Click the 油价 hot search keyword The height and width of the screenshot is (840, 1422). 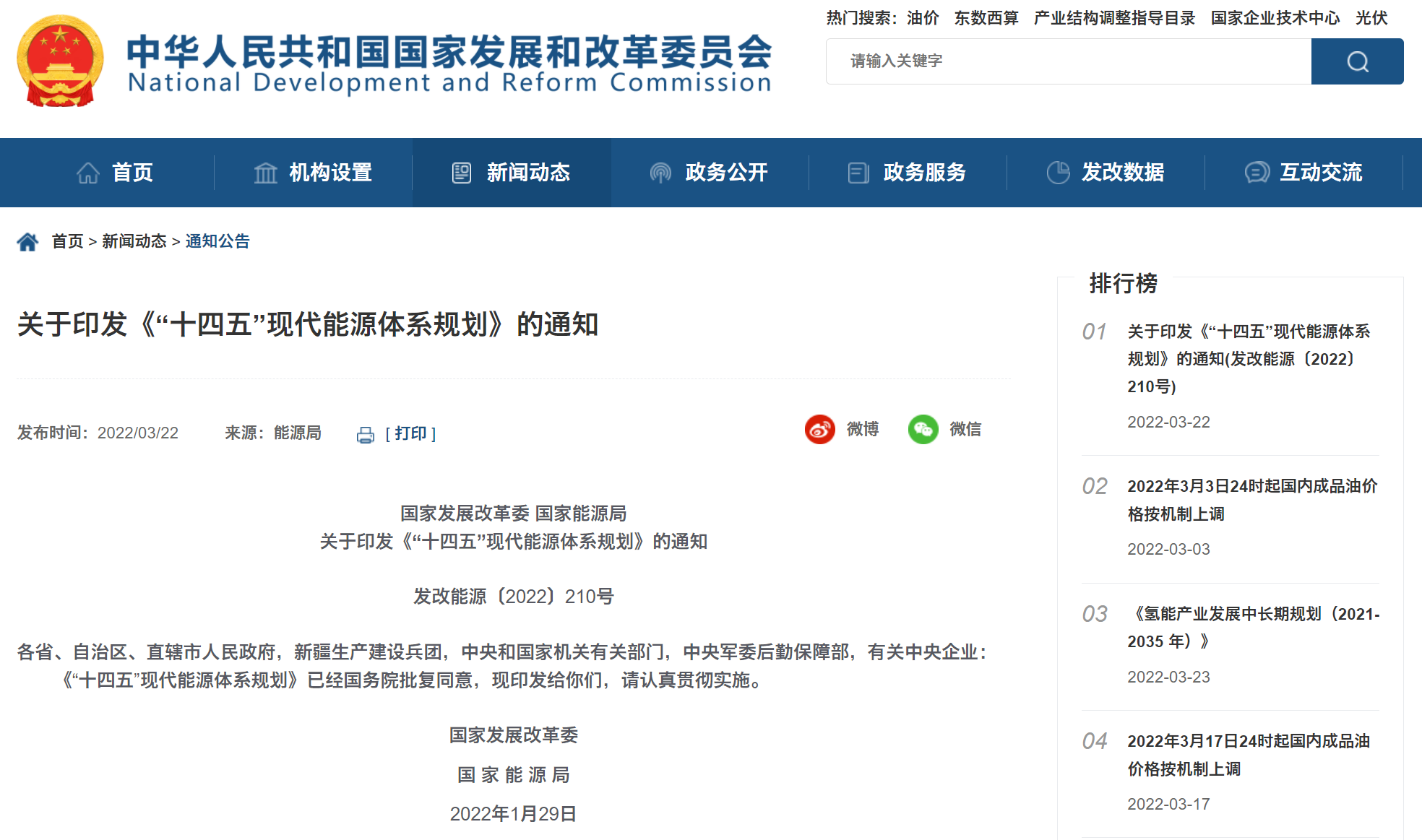[923, 18]
